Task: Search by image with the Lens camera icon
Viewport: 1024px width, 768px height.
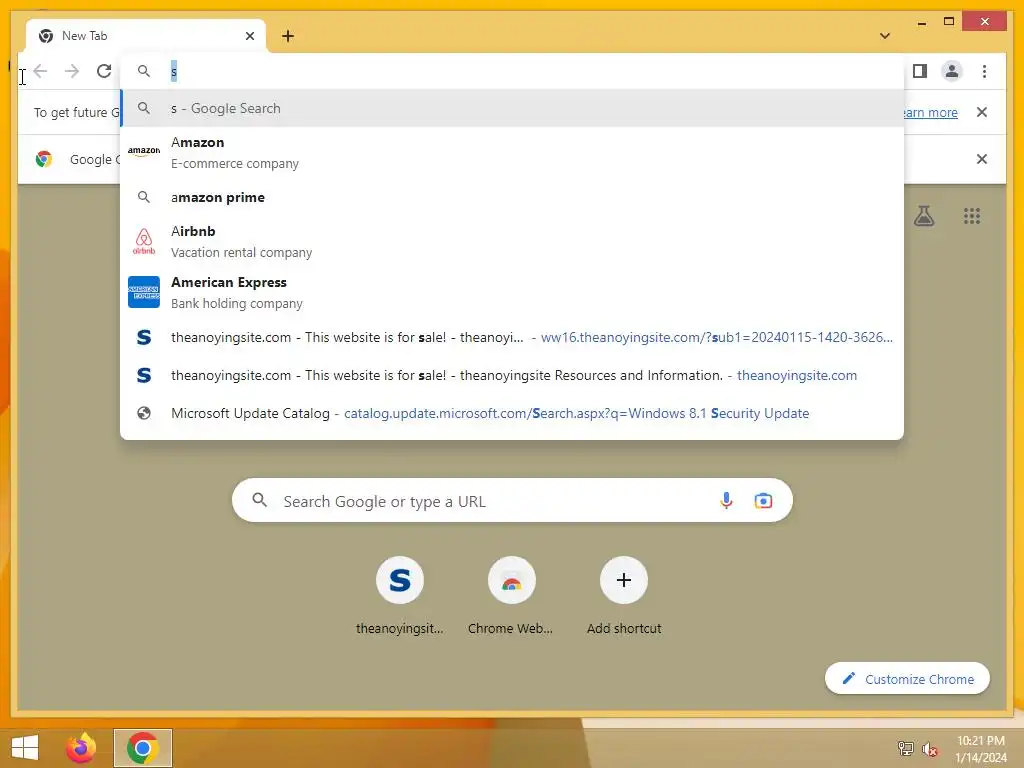Action: click(763, 501)
